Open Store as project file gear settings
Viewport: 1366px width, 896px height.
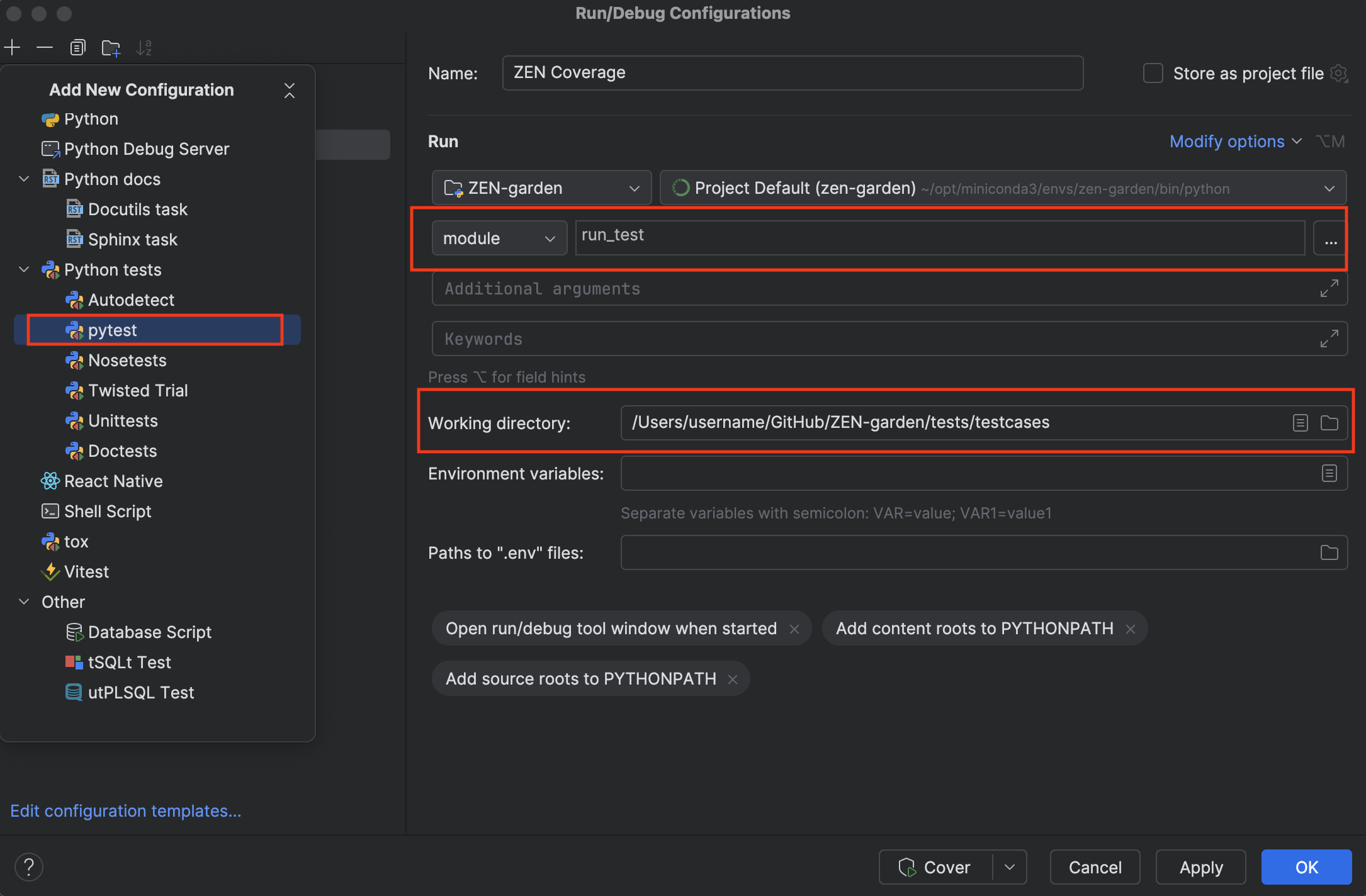pos(1339,74)
